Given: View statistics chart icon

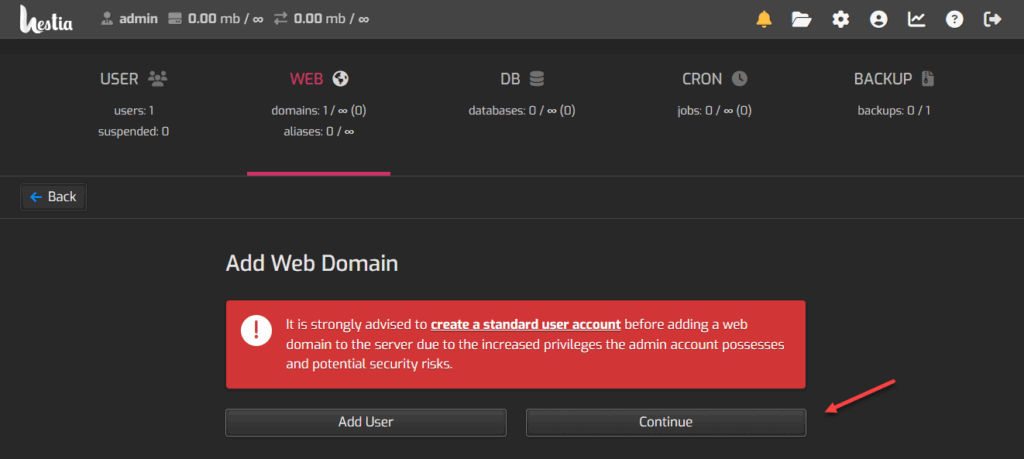Looking at the screenshot, I should click(916, 19).
